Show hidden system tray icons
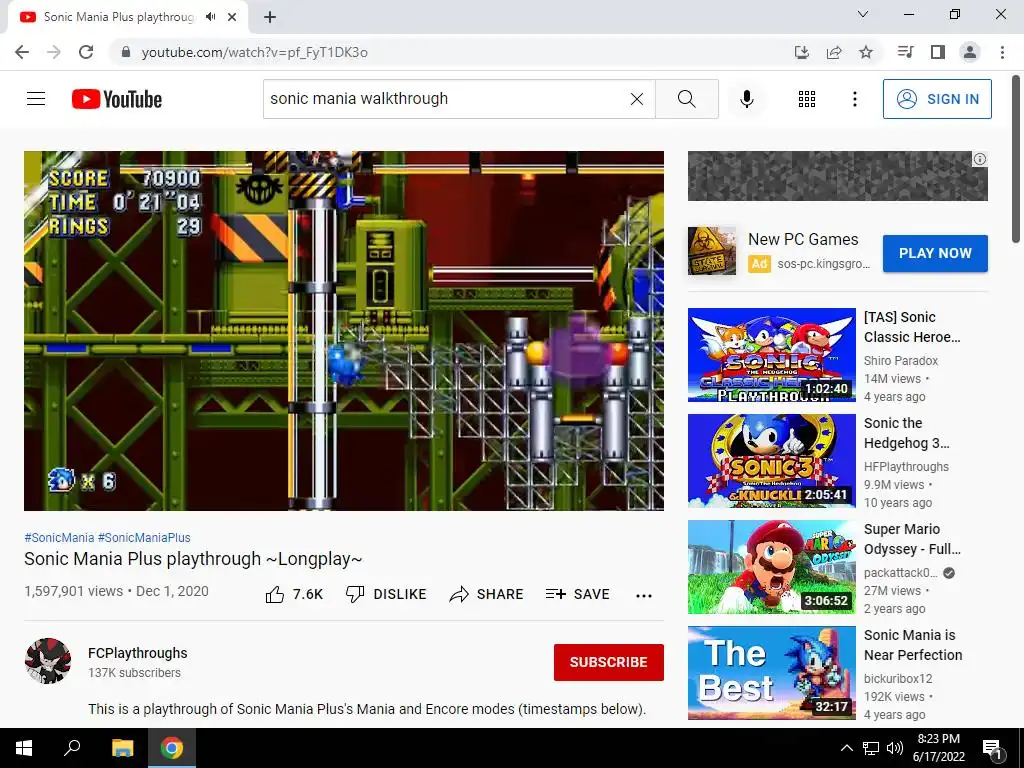The width and height of the screenshot is (1024, 768). (846, 748)
